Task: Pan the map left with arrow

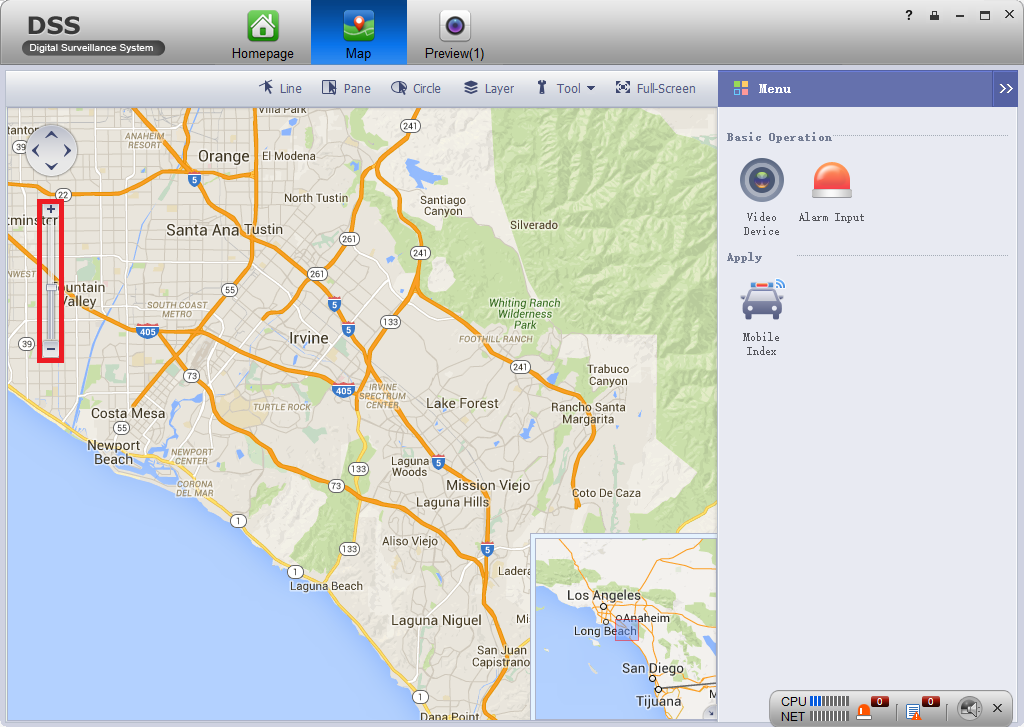Action: point(35,150)
